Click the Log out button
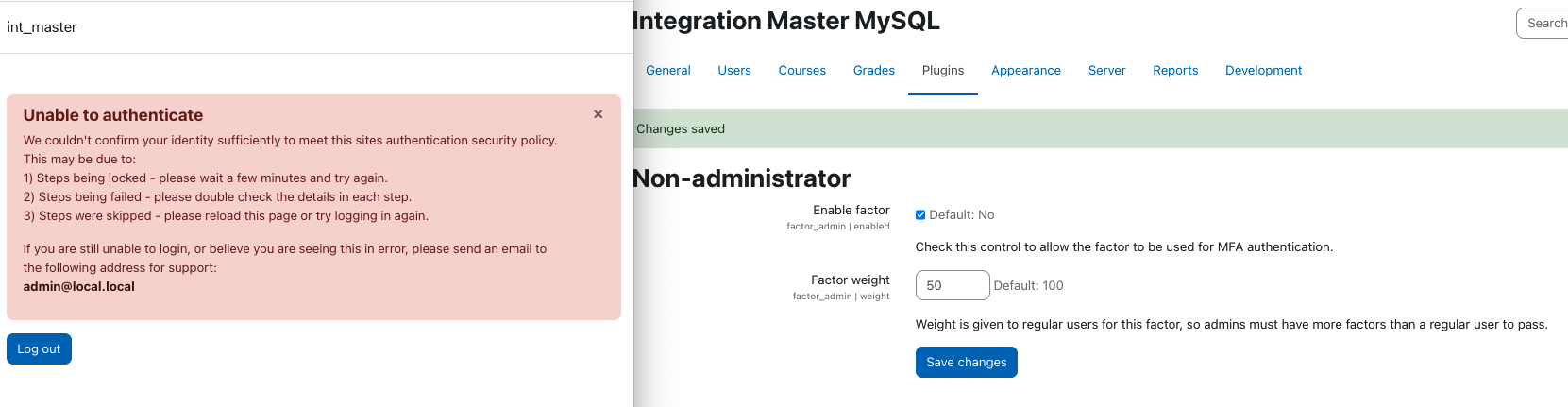The image size is (1568, 407). pos(39,348)
